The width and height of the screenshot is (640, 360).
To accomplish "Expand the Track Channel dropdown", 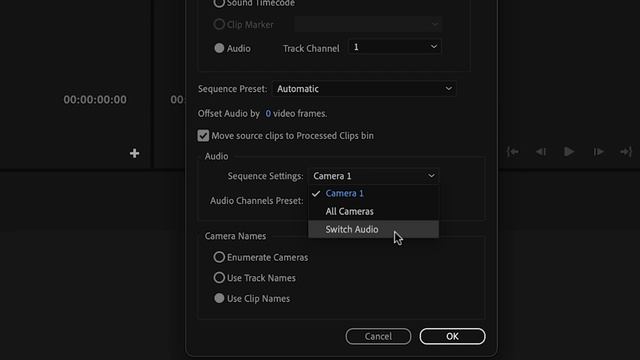I will tap(395, 47).
